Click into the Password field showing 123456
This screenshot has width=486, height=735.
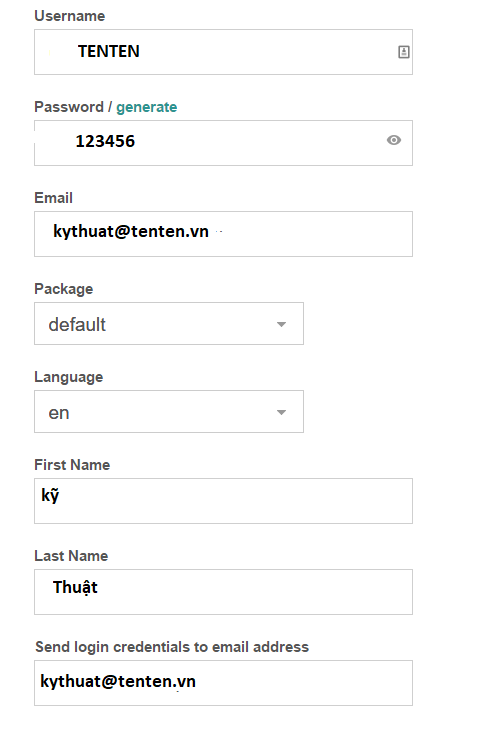[223, 143]
